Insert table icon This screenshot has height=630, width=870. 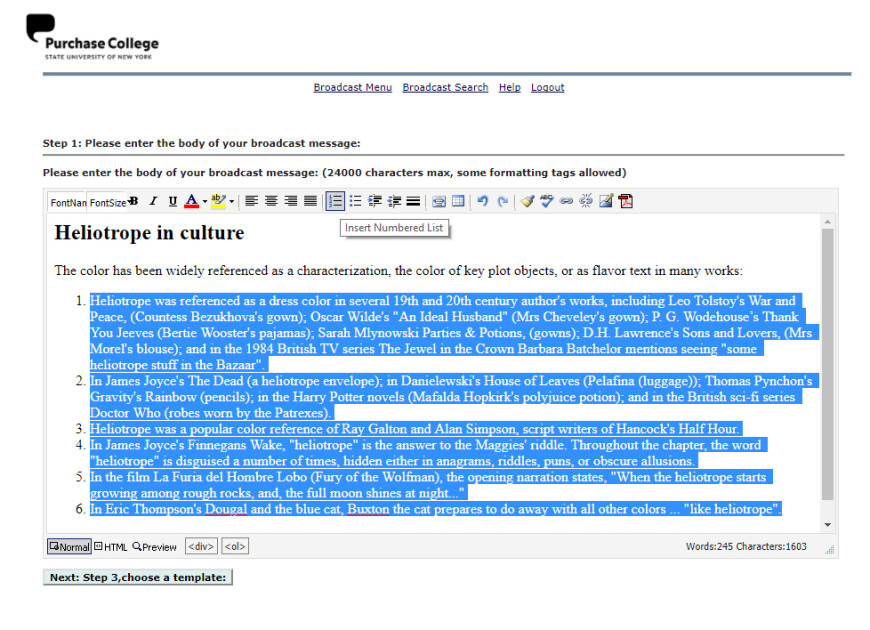pyautogui.click(x=458, y=201)
